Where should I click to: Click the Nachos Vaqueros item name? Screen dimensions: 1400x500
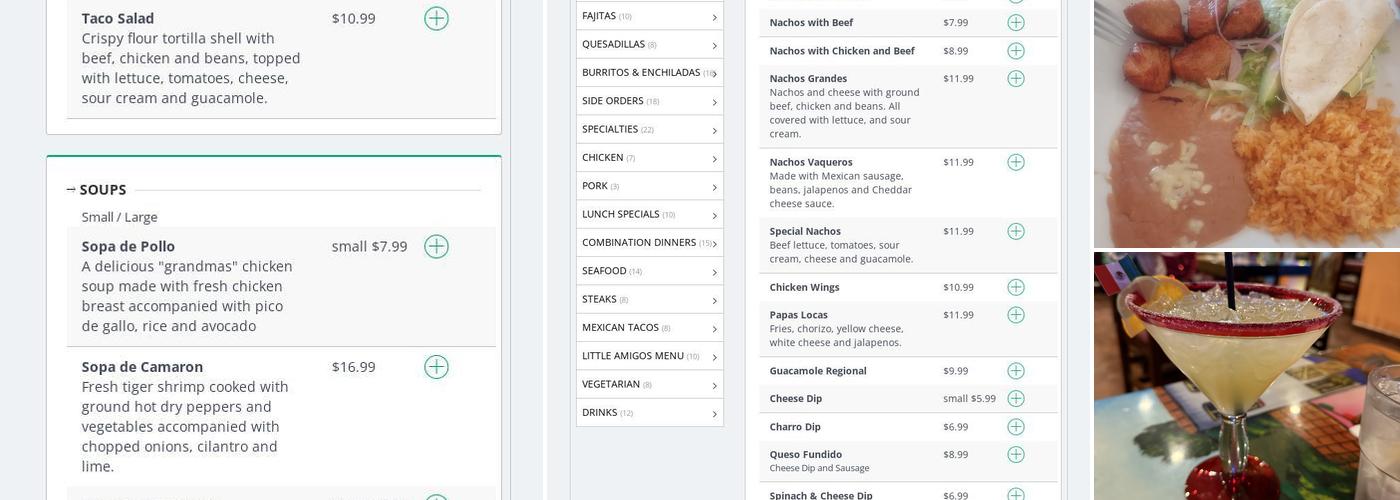[810, 162]
